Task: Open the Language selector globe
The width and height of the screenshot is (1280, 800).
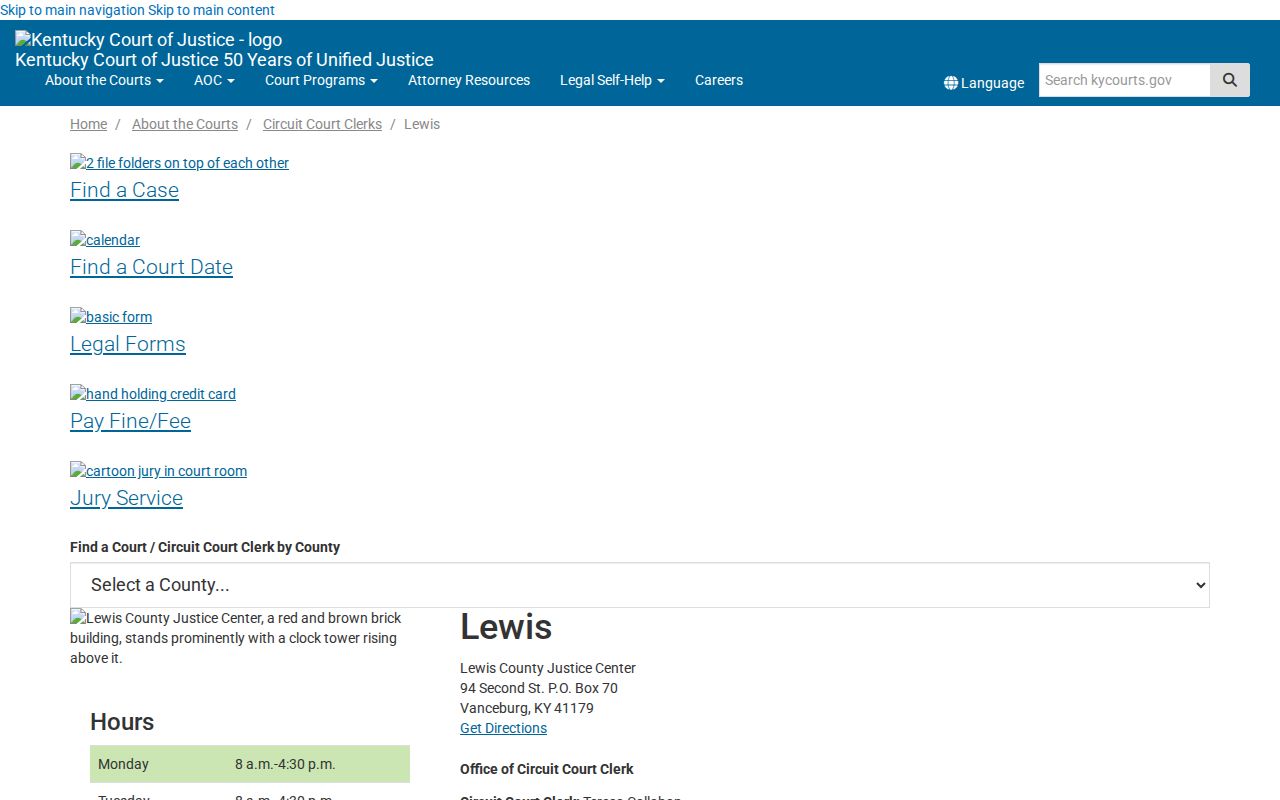Action: [x=984, y=83]
